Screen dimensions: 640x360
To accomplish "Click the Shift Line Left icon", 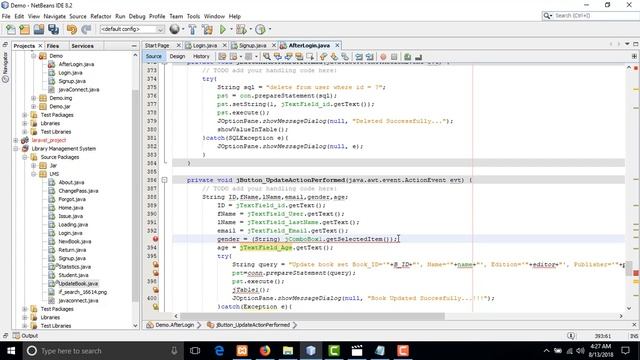I will coord(359,57).
